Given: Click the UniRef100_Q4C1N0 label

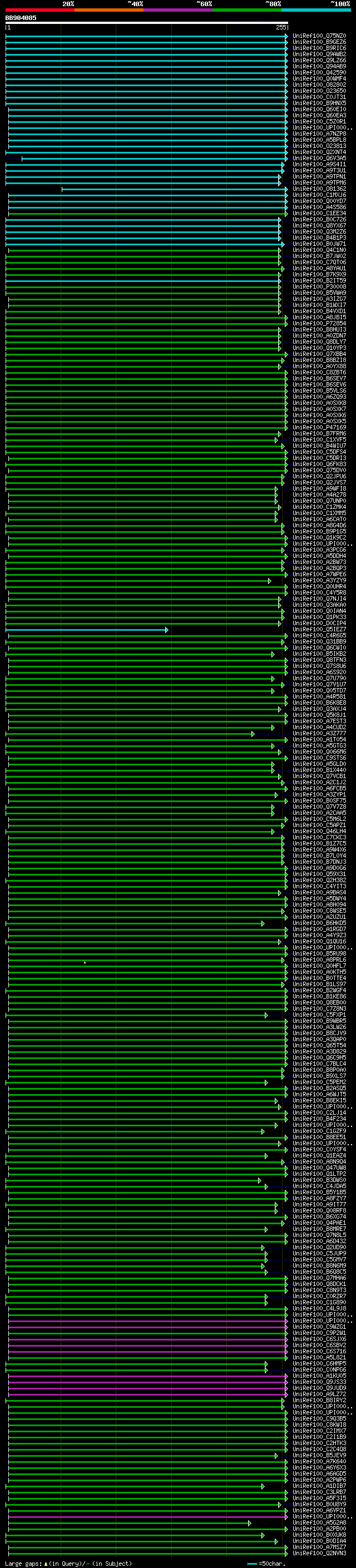Looking at the screenshot, I should (319, 250).
